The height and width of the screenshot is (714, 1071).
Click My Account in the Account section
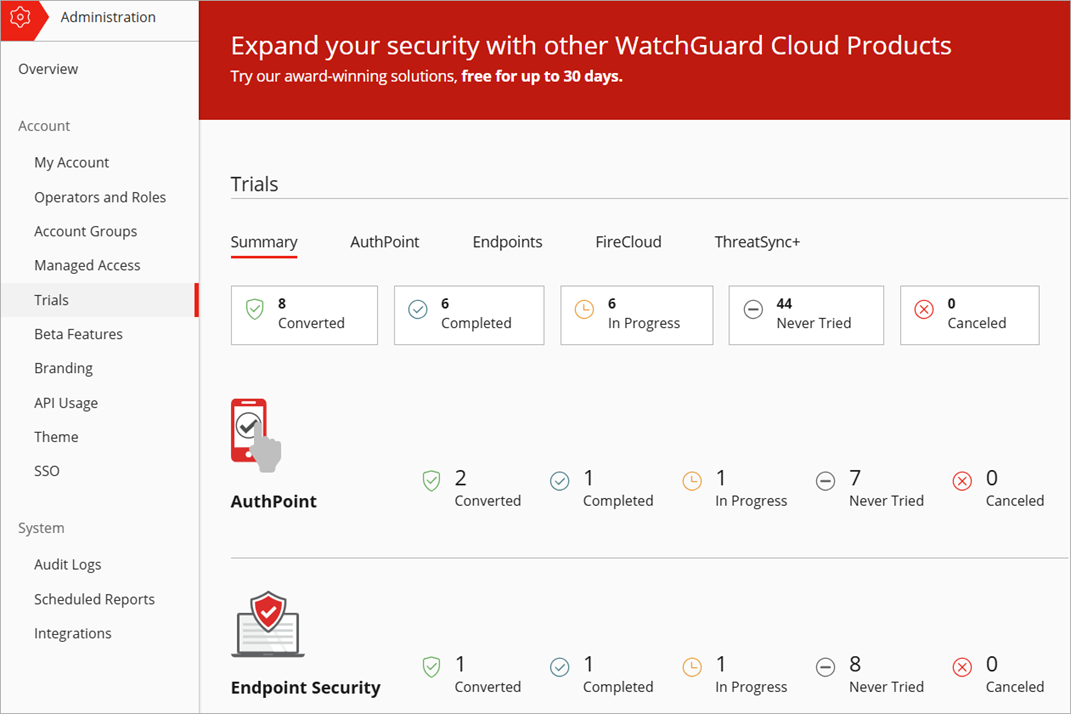coord(71,162)
